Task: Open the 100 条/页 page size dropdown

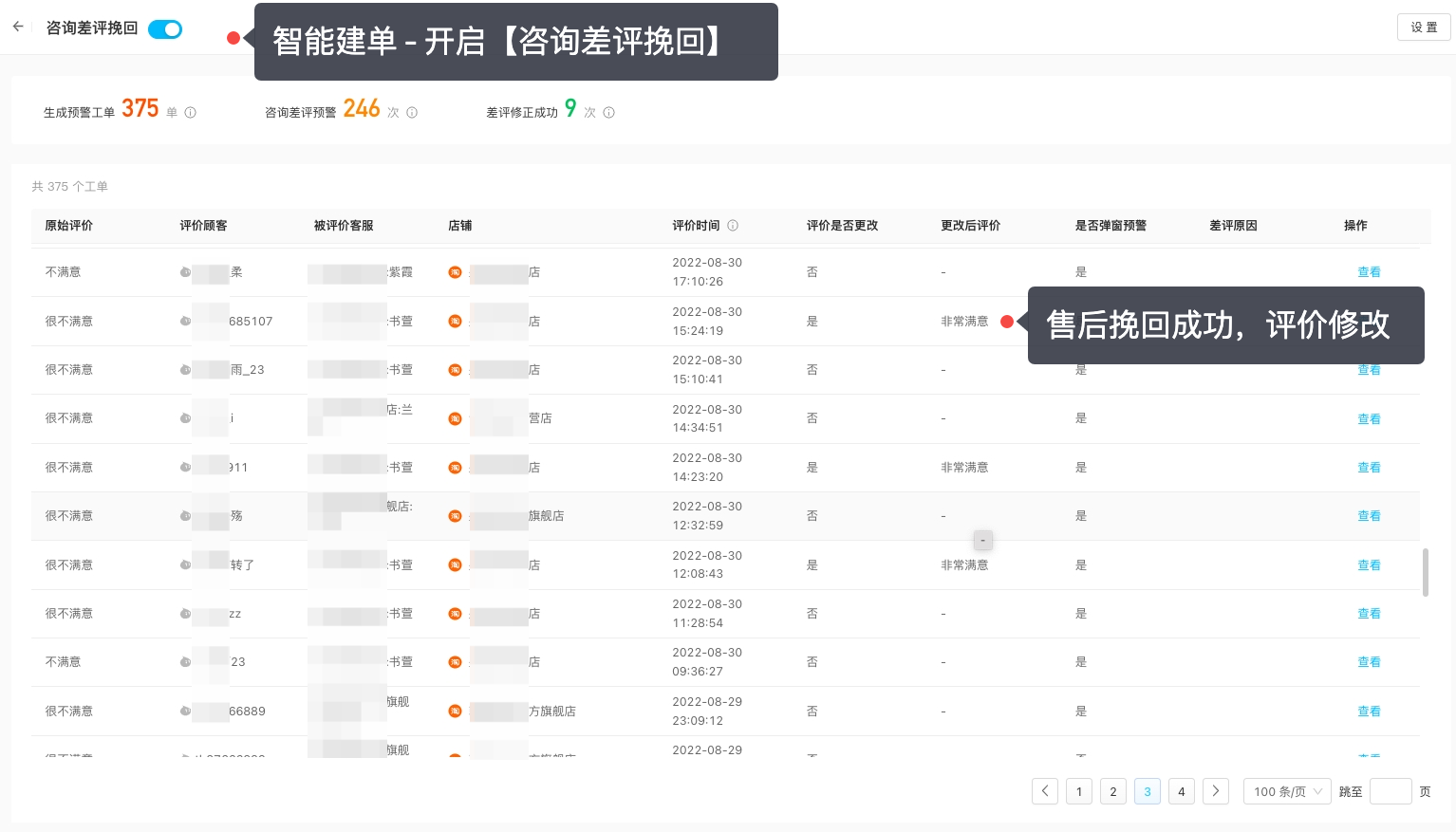Action: coord(1287,791)
